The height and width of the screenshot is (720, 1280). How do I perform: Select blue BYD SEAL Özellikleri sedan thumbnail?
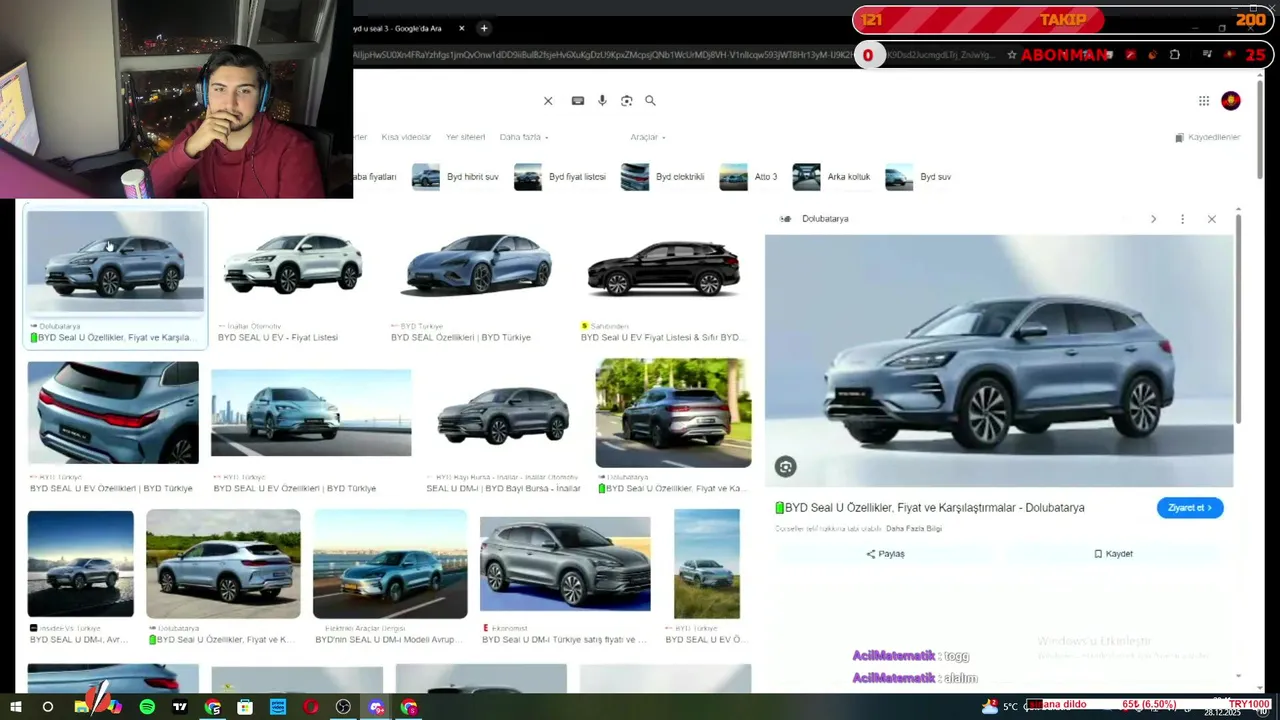(x=476, y=262)
